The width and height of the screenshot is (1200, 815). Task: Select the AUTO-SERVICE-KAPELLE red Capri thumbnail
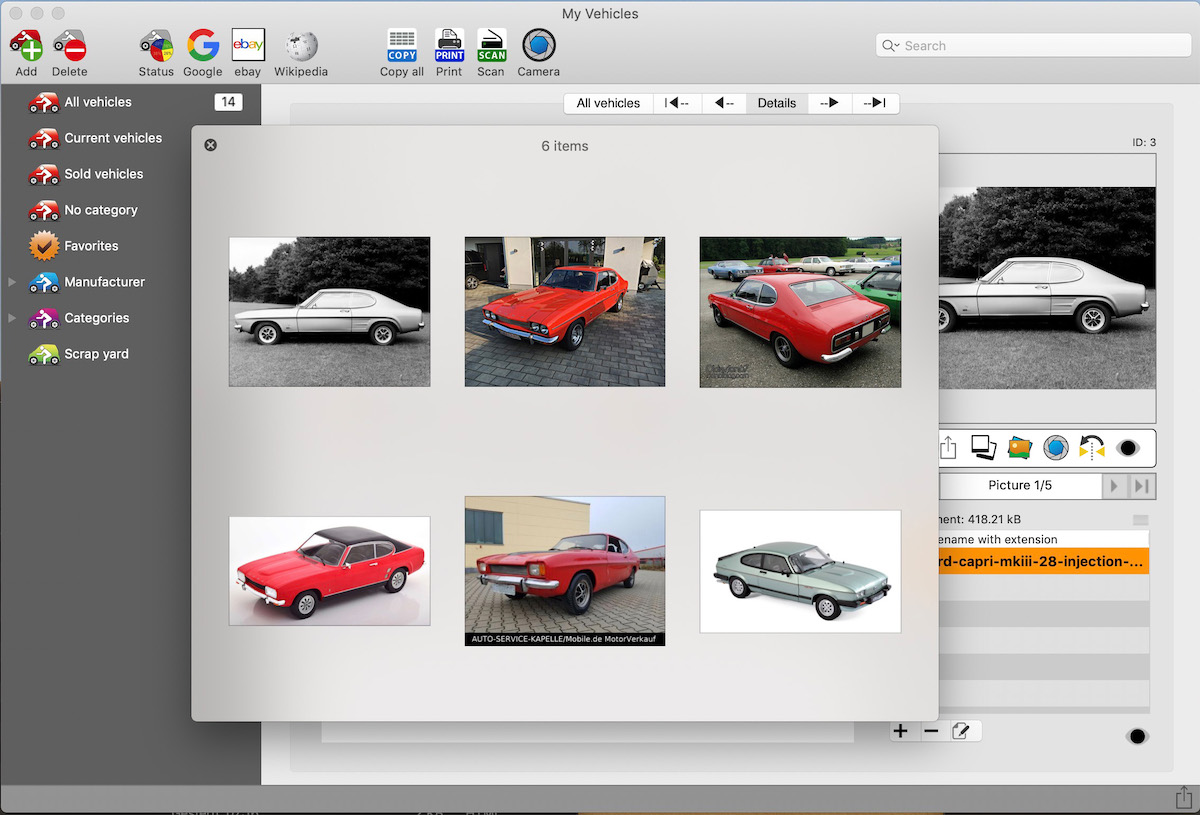[565, 571]
